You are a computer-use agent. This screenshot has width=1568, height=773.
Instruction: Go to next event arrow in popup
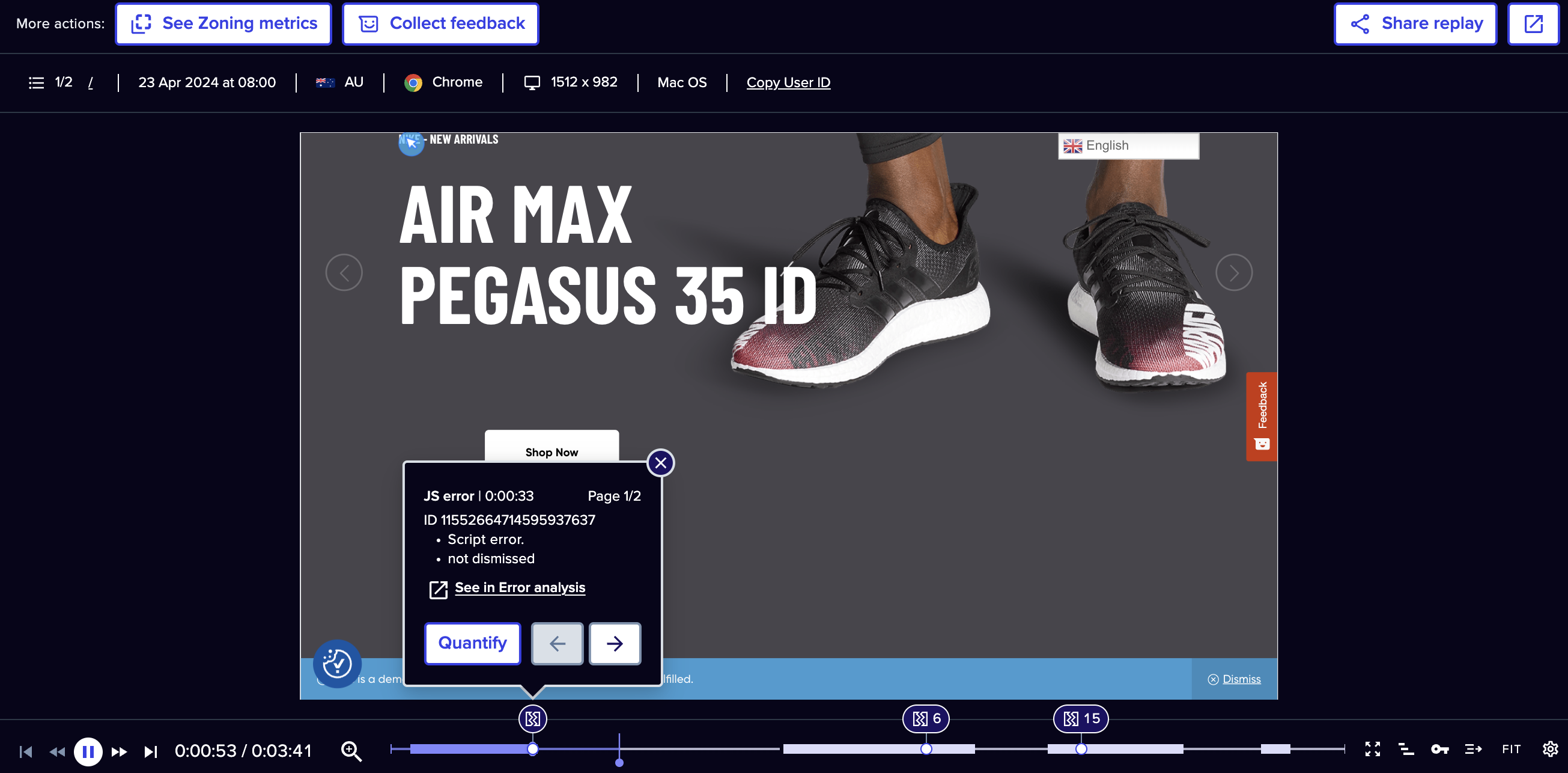coord(614,643)
